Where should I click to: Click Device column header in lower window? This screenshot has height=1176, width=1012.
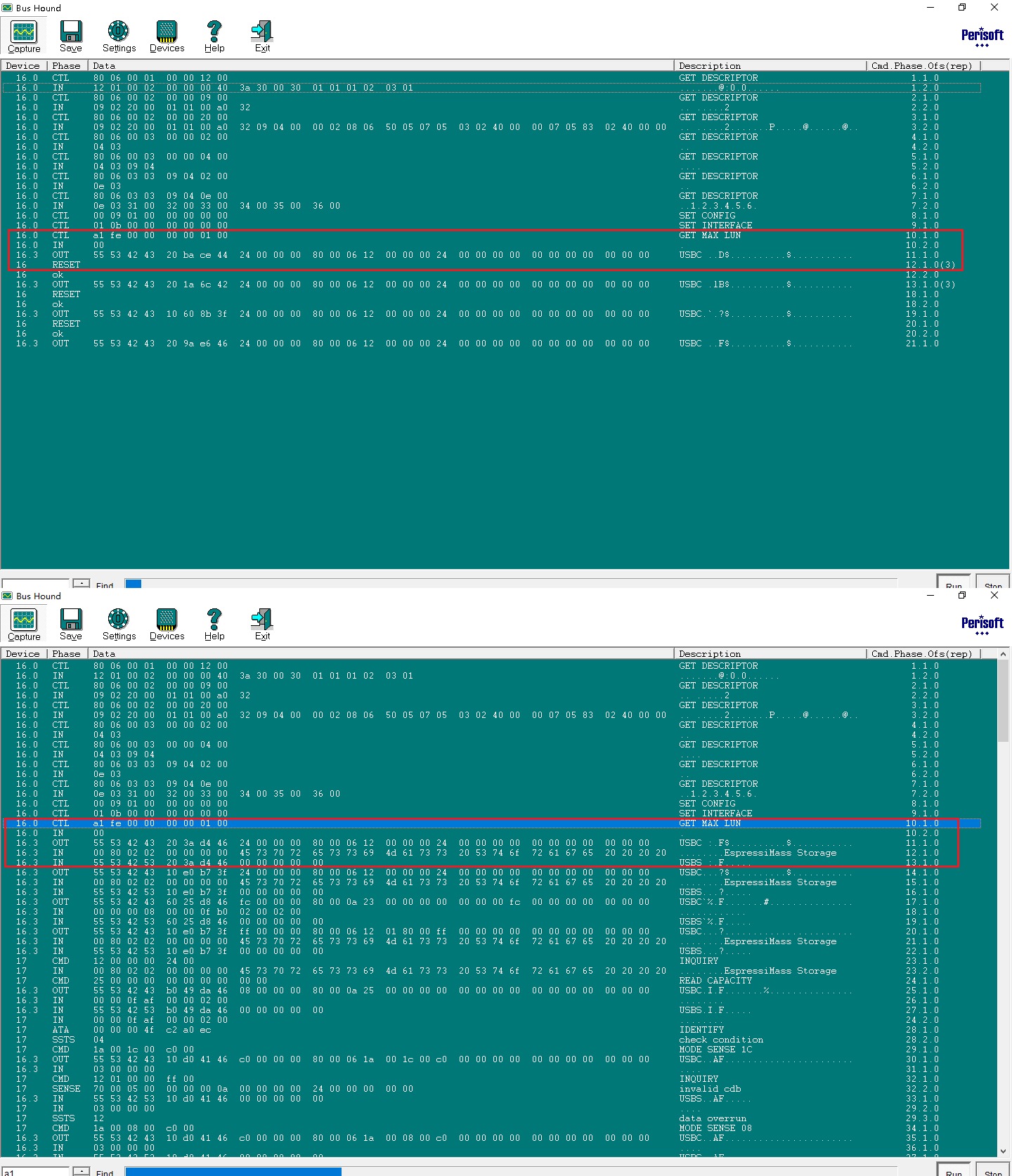point(23,653)
